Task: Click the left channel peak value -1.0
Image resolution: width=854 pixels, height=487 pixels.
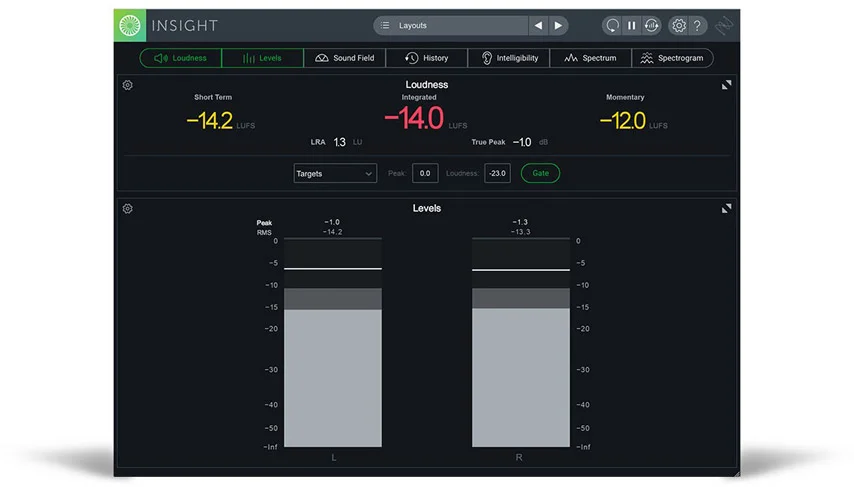Action: [332, 222]
